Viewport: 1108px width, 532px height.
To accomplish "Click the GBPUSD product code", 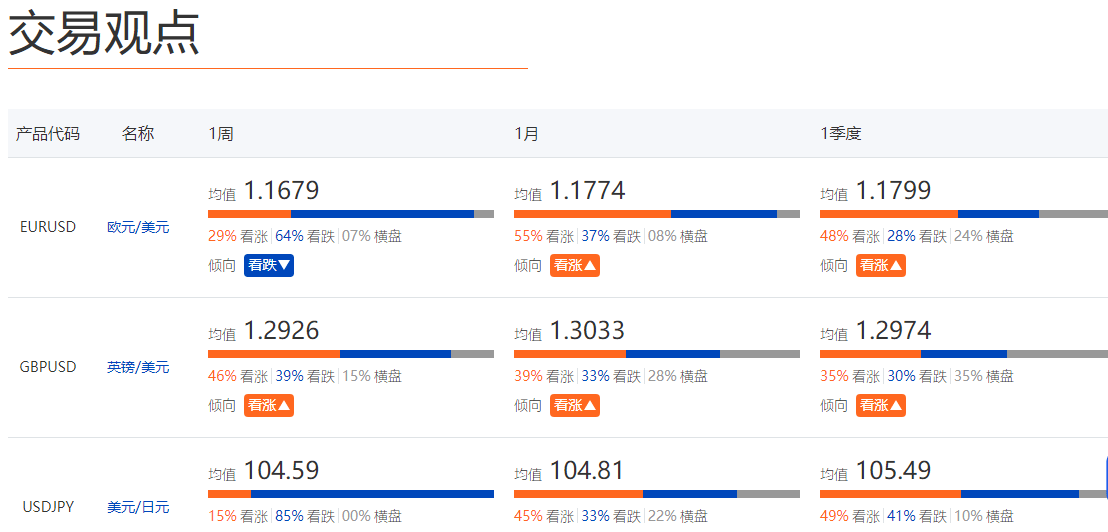I will (x=48, y=367).
